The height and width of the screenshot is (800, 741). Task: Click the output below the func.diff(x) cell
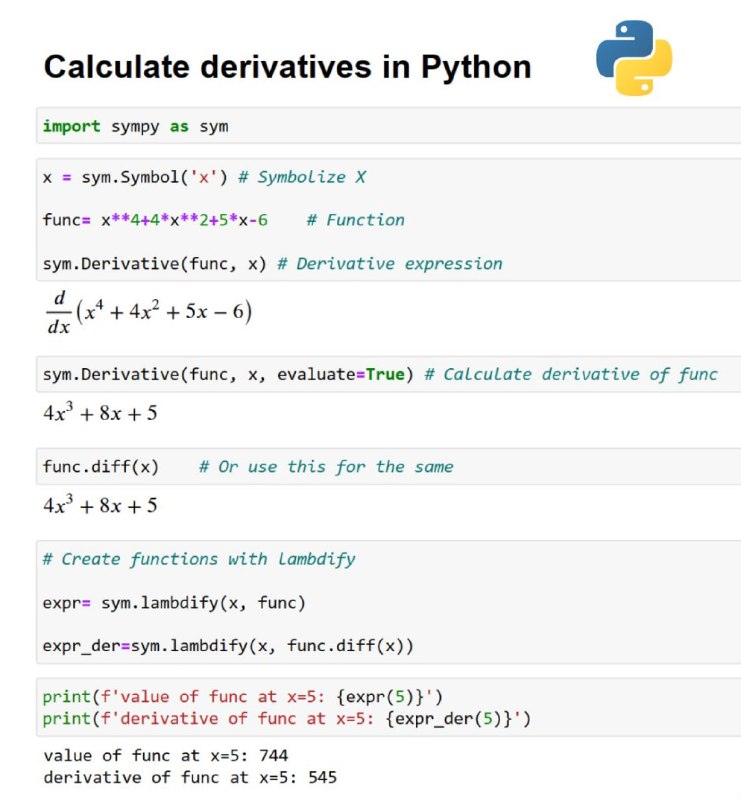(101, 505)
